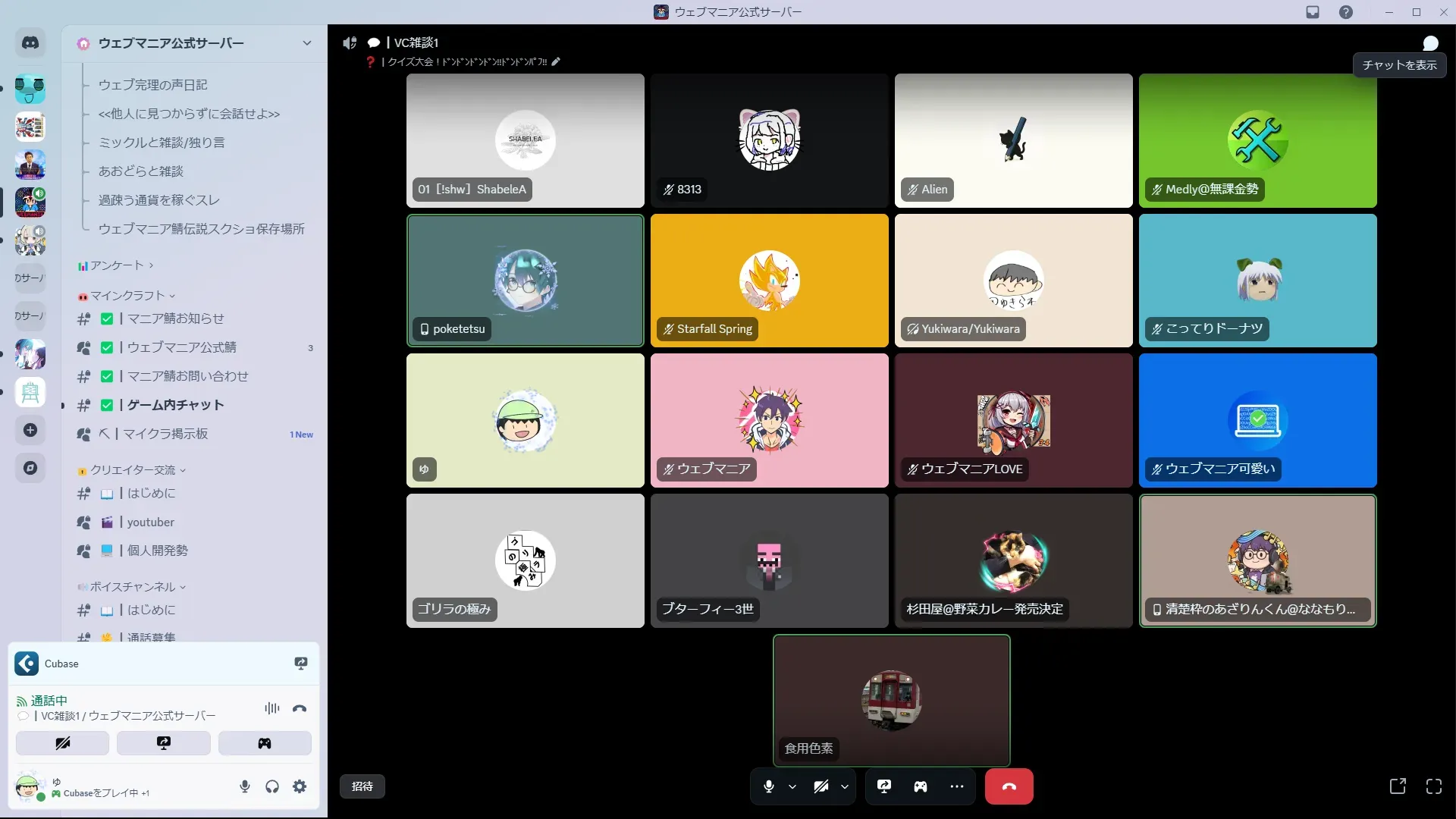Open Discord direct messages home icon
The image size is (1456, 819).
click(30, 43)
